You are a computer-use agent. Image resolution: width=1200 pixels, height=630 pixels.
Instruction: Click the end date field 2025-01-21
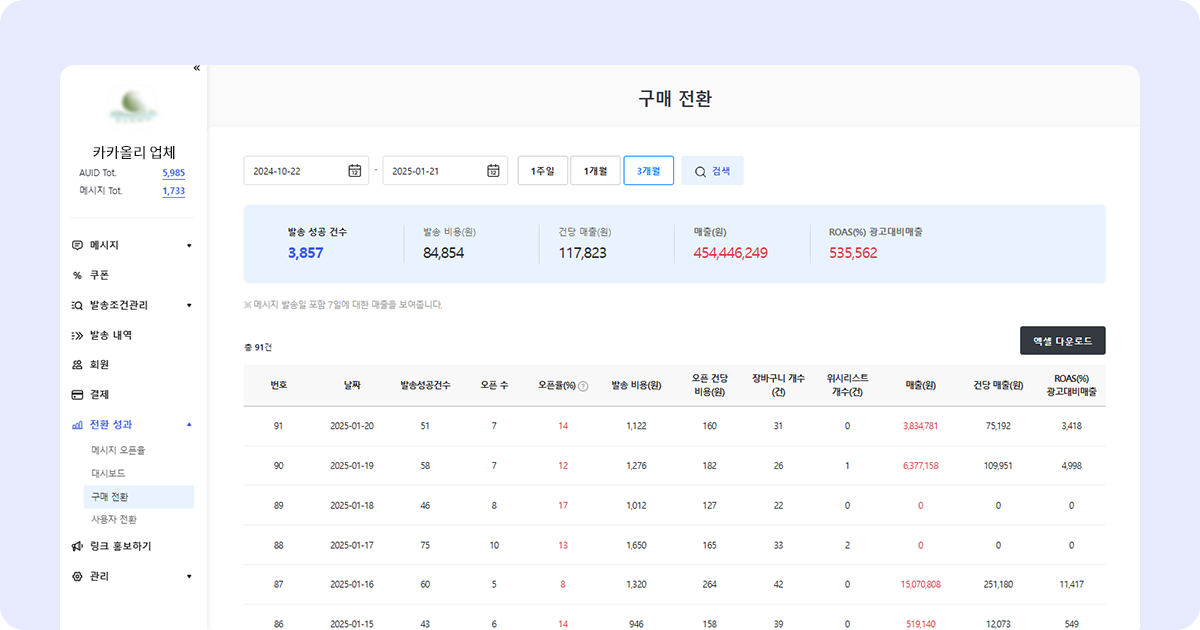tap(445, 171)
